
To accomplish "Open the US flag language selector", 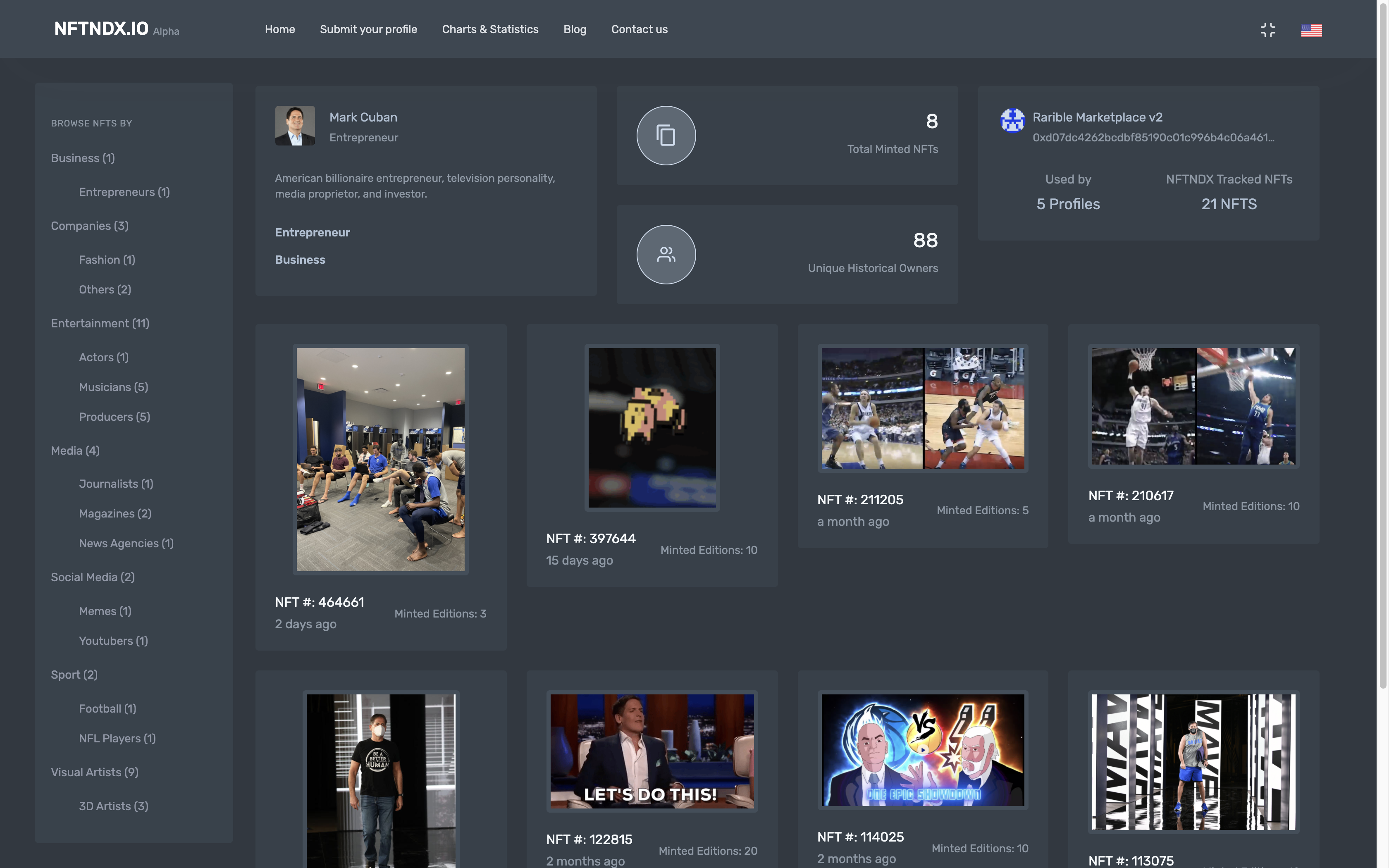I will [1312, 30].
